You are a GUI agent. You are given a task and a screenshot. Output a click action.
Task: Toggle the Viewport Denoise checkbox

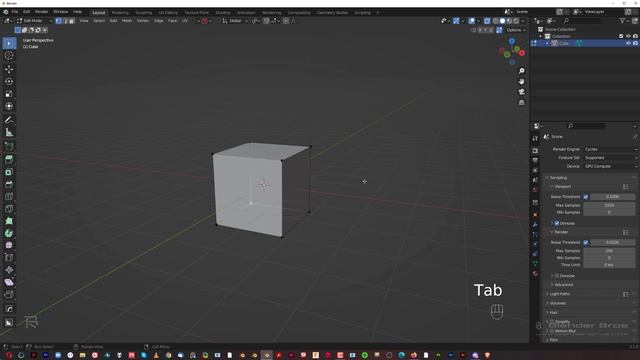point(557,223)
